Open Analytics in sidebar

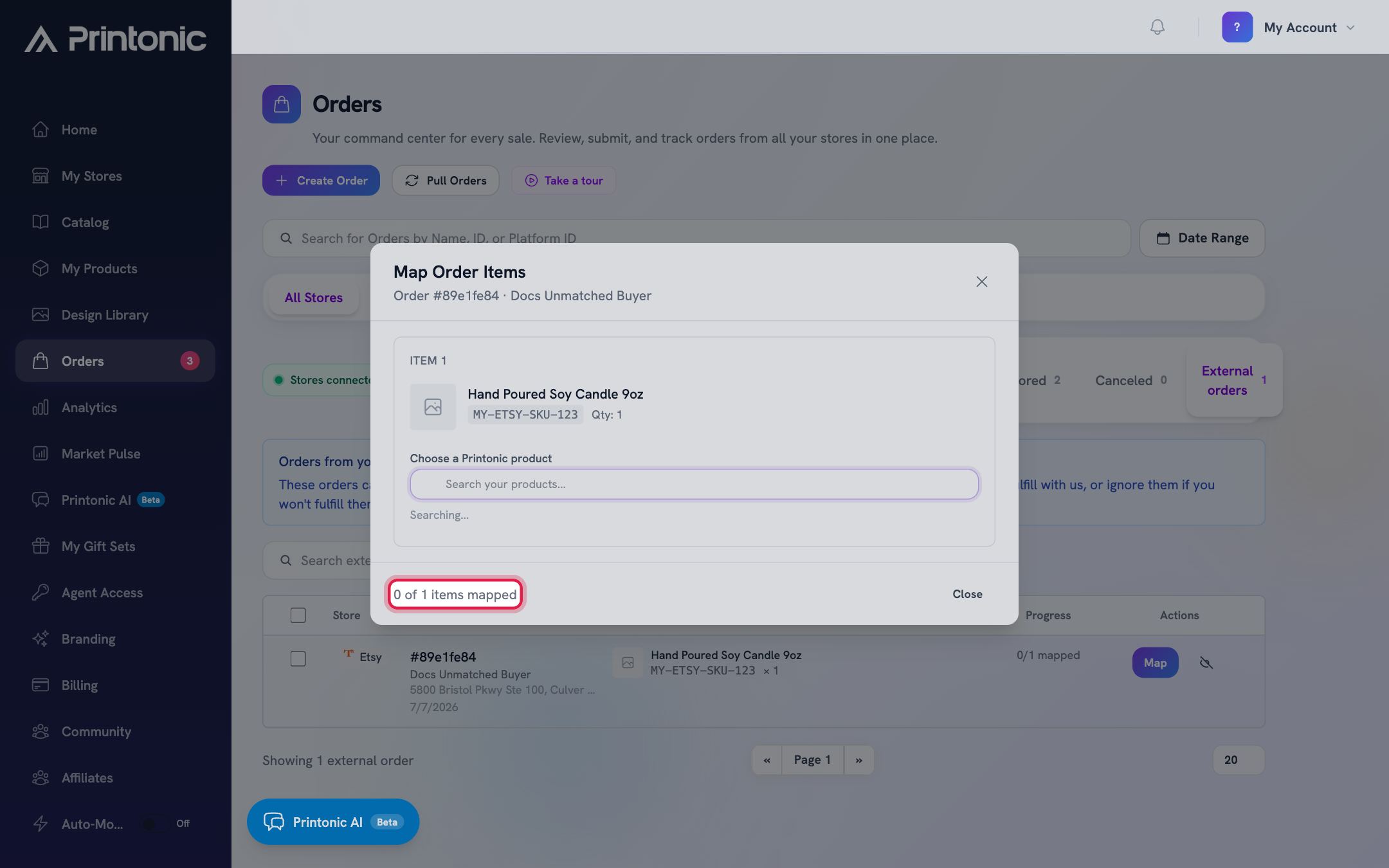point(115,407)
